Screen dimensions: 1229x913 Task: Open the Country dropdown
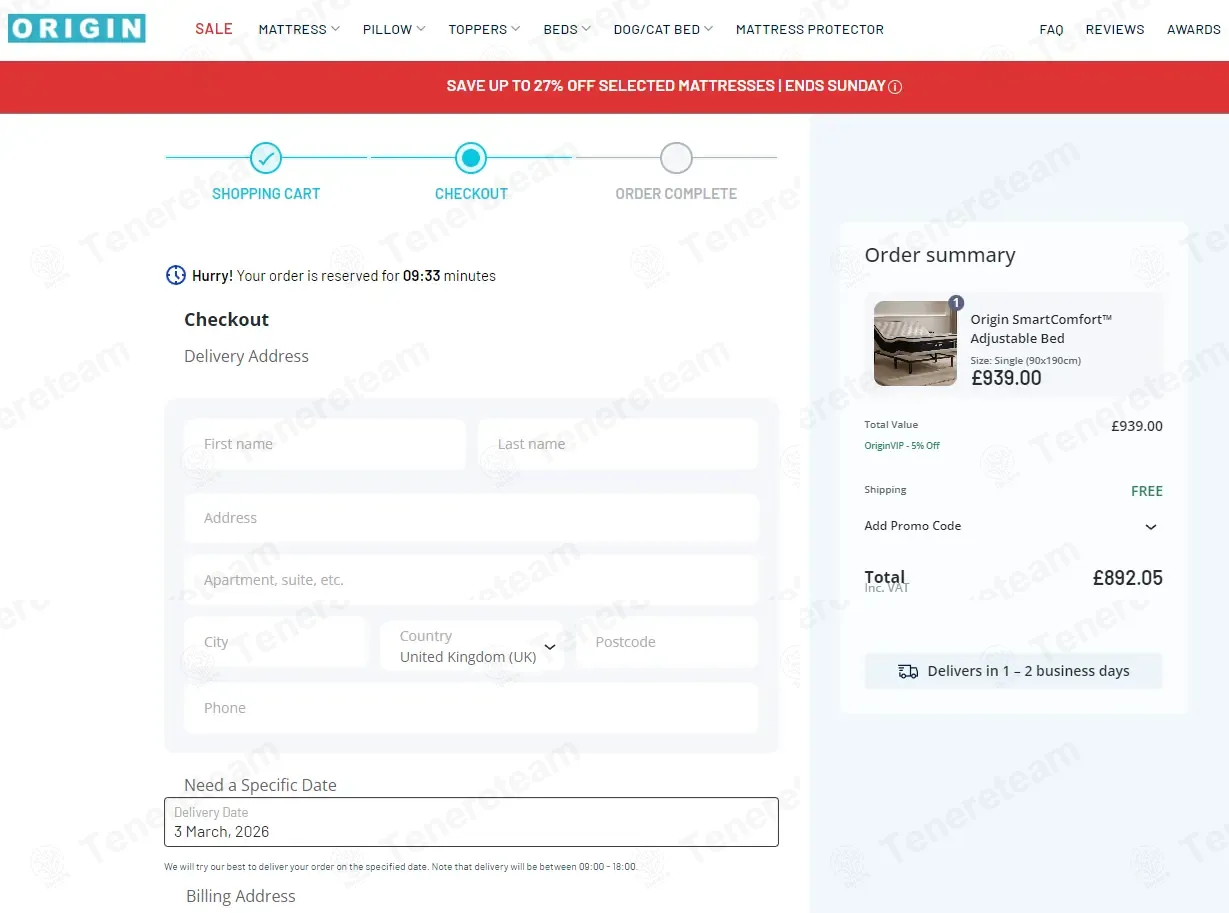[x=471, y=646]
